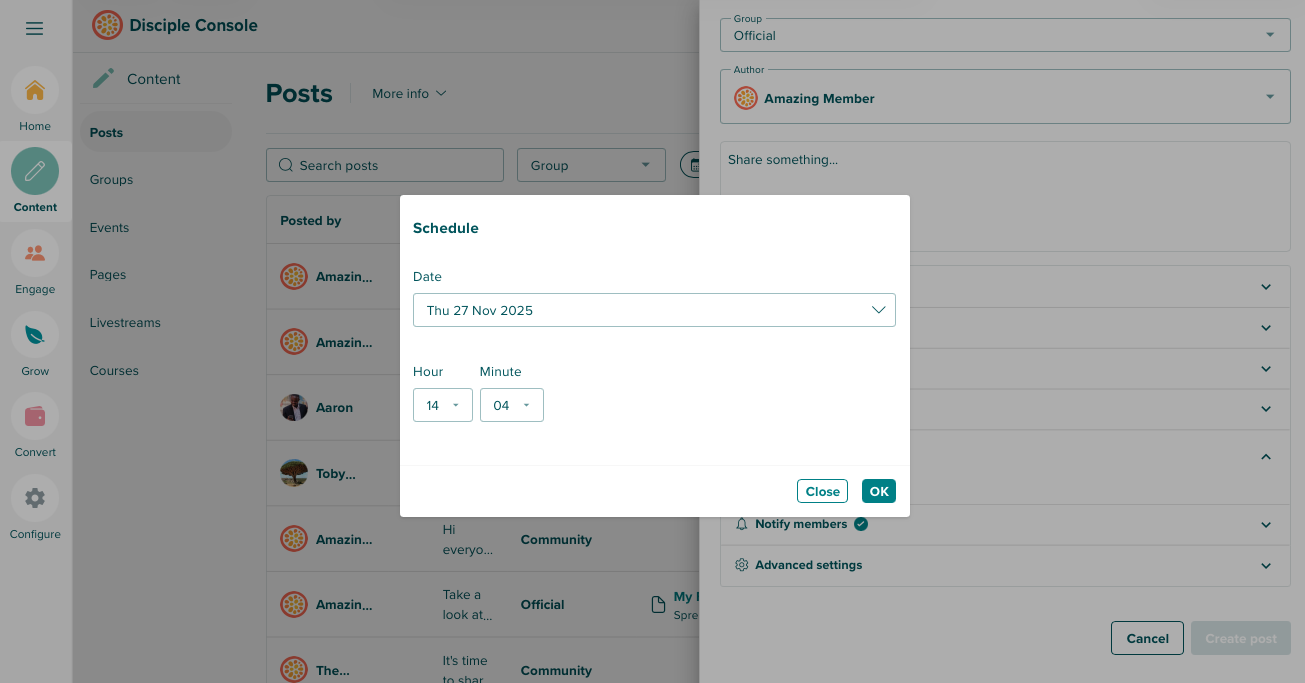Screen dimensions: 1305x683
Task: Open Configure gear icon
Action: pos(35,498)
